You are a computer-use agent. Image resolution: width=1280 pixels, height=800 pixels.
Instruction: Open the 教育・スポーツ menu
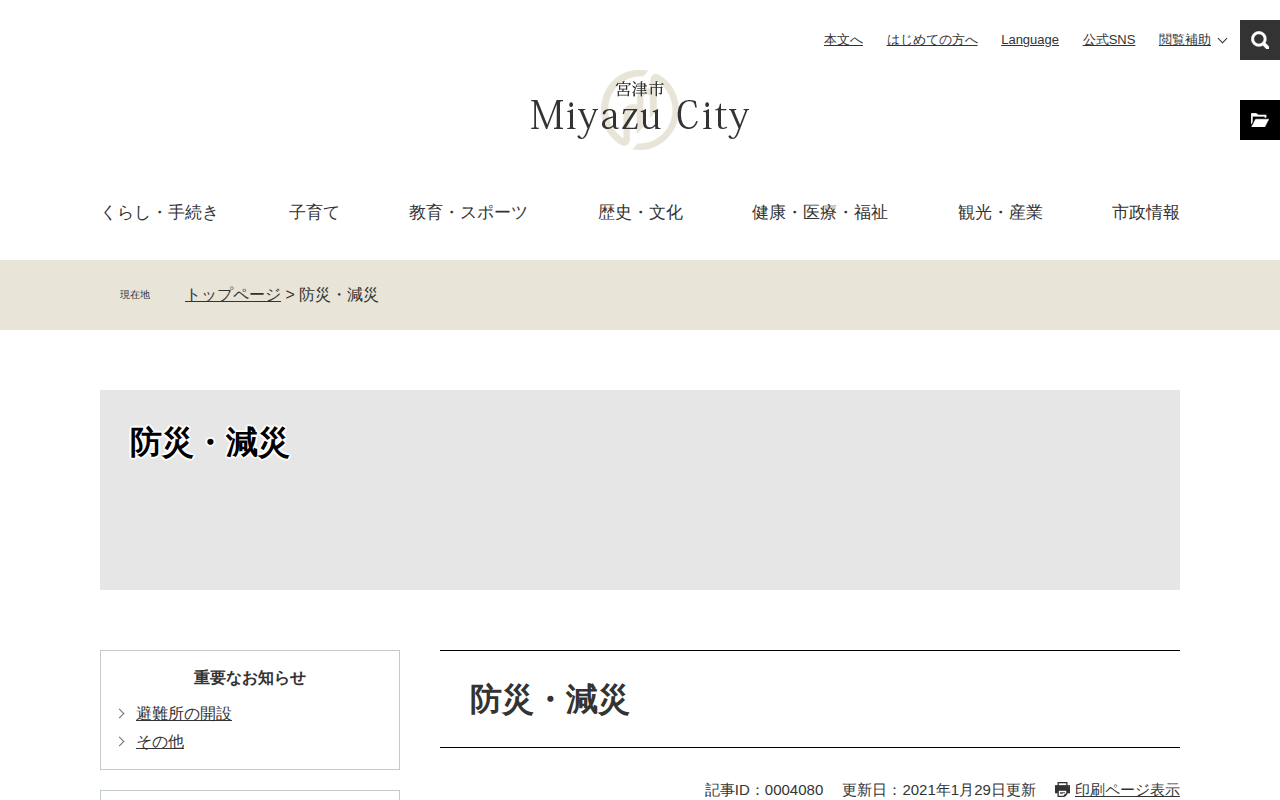(x=468, y=212)
